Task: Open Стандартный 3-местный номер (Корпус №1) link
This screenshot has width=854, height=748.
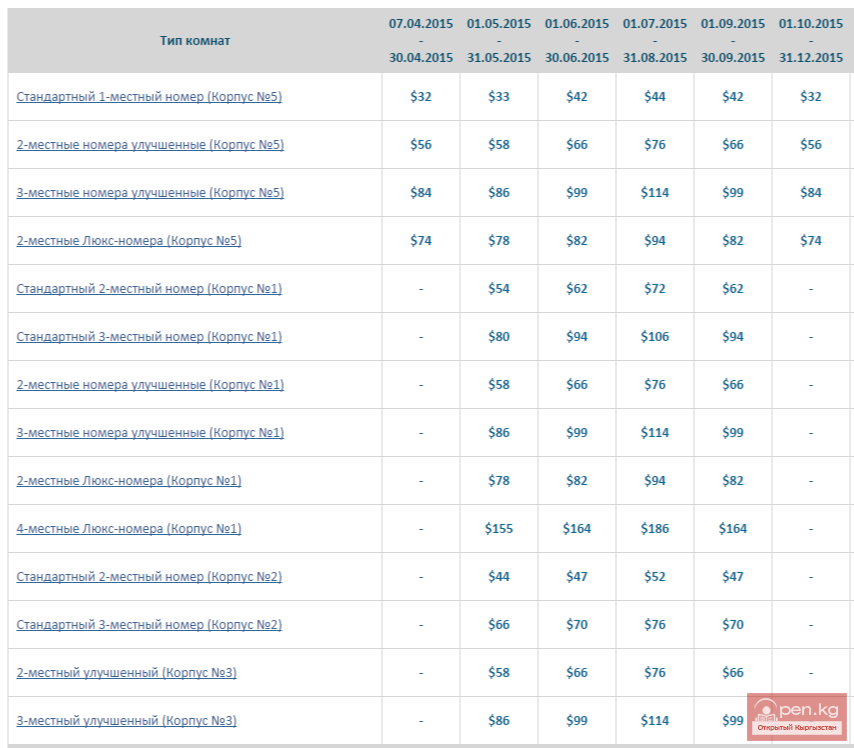Action: 149,337
